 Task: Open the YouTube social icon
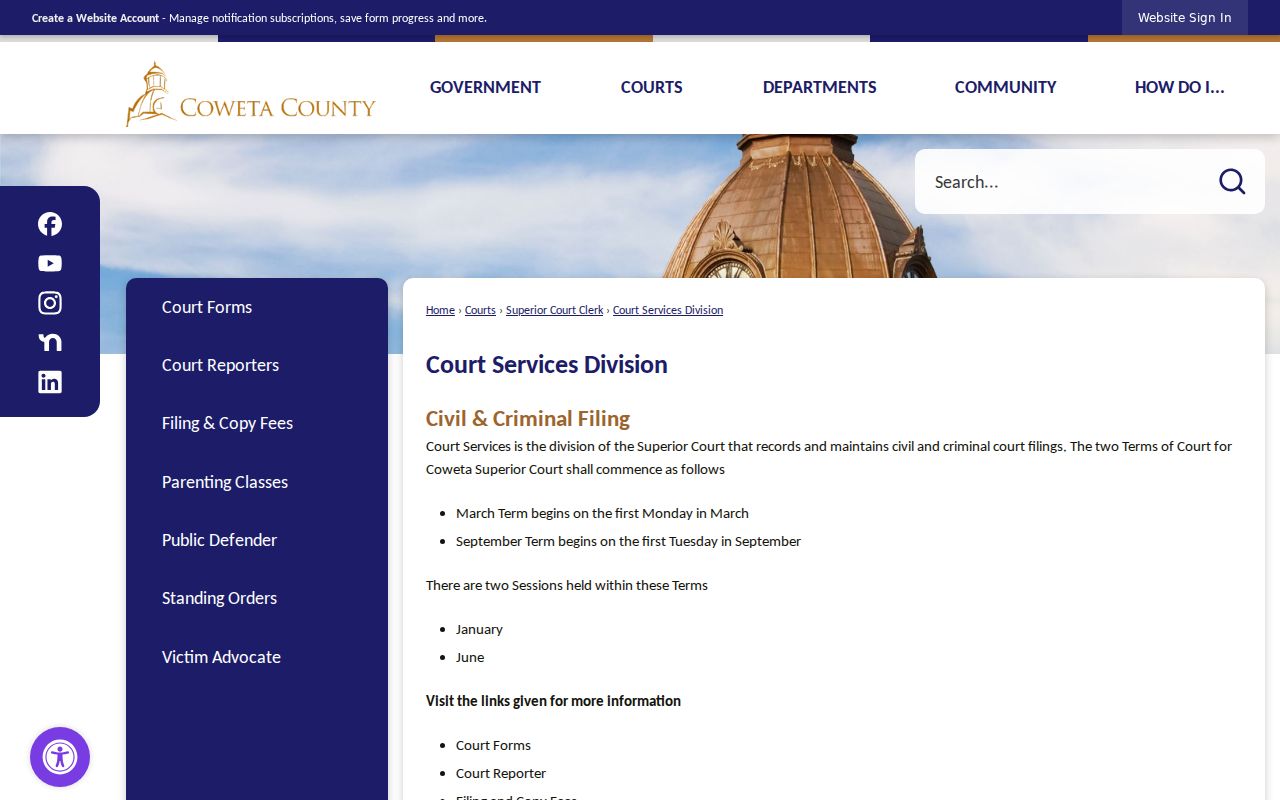coord(50,263)
